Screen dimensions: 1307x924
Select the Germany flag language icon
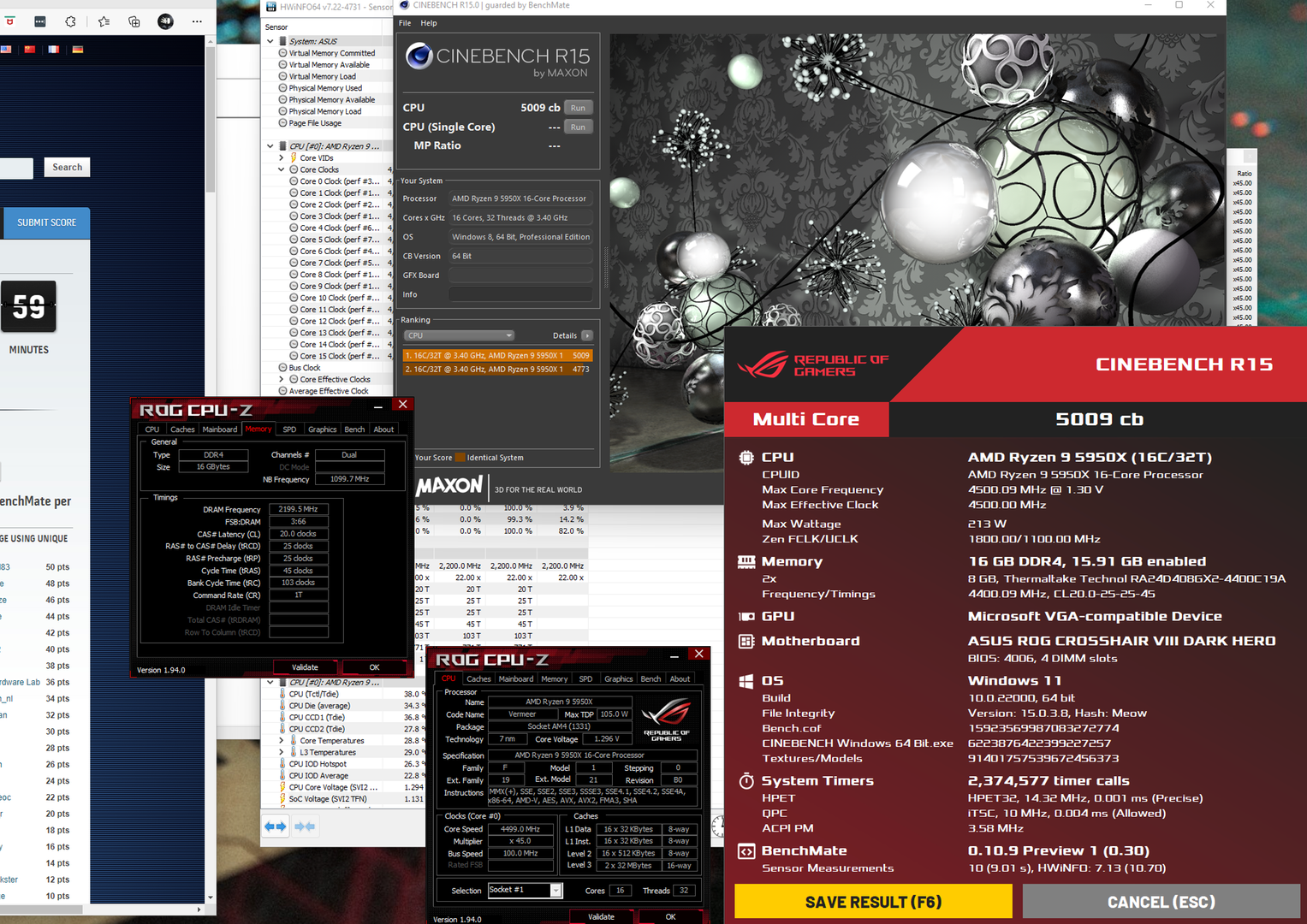(x=78, y=50)
